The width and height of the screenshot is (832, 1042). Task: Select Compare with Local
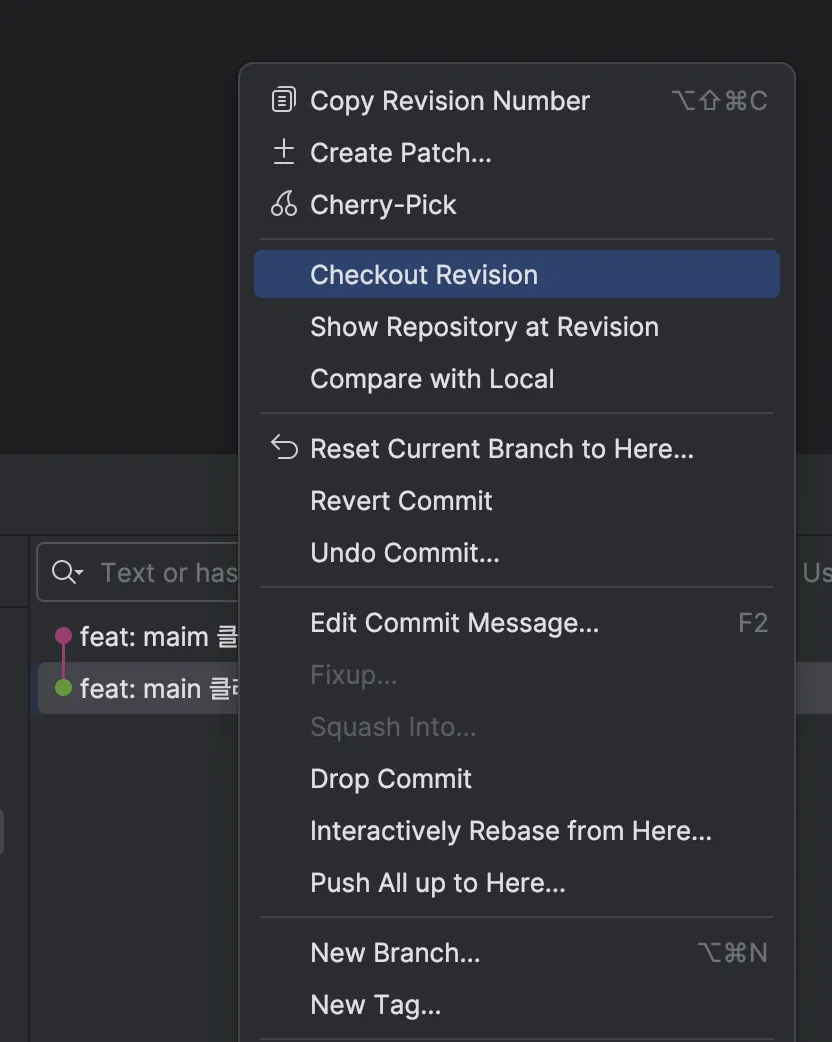coord(432,379)
